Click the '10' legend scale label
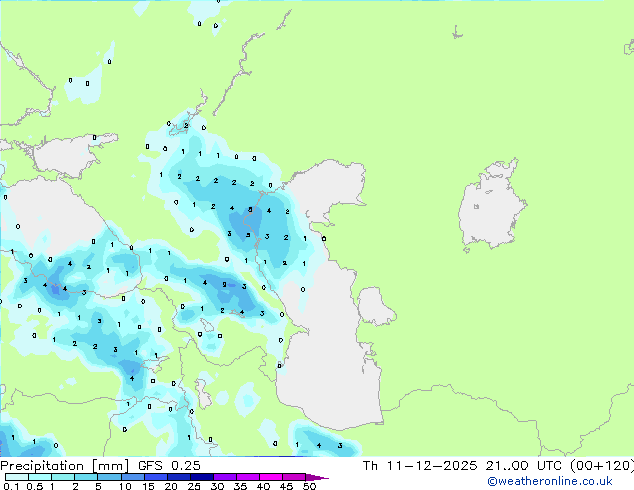Image resolution: width=634 pixels, height=490 pixels. point(125,486)
